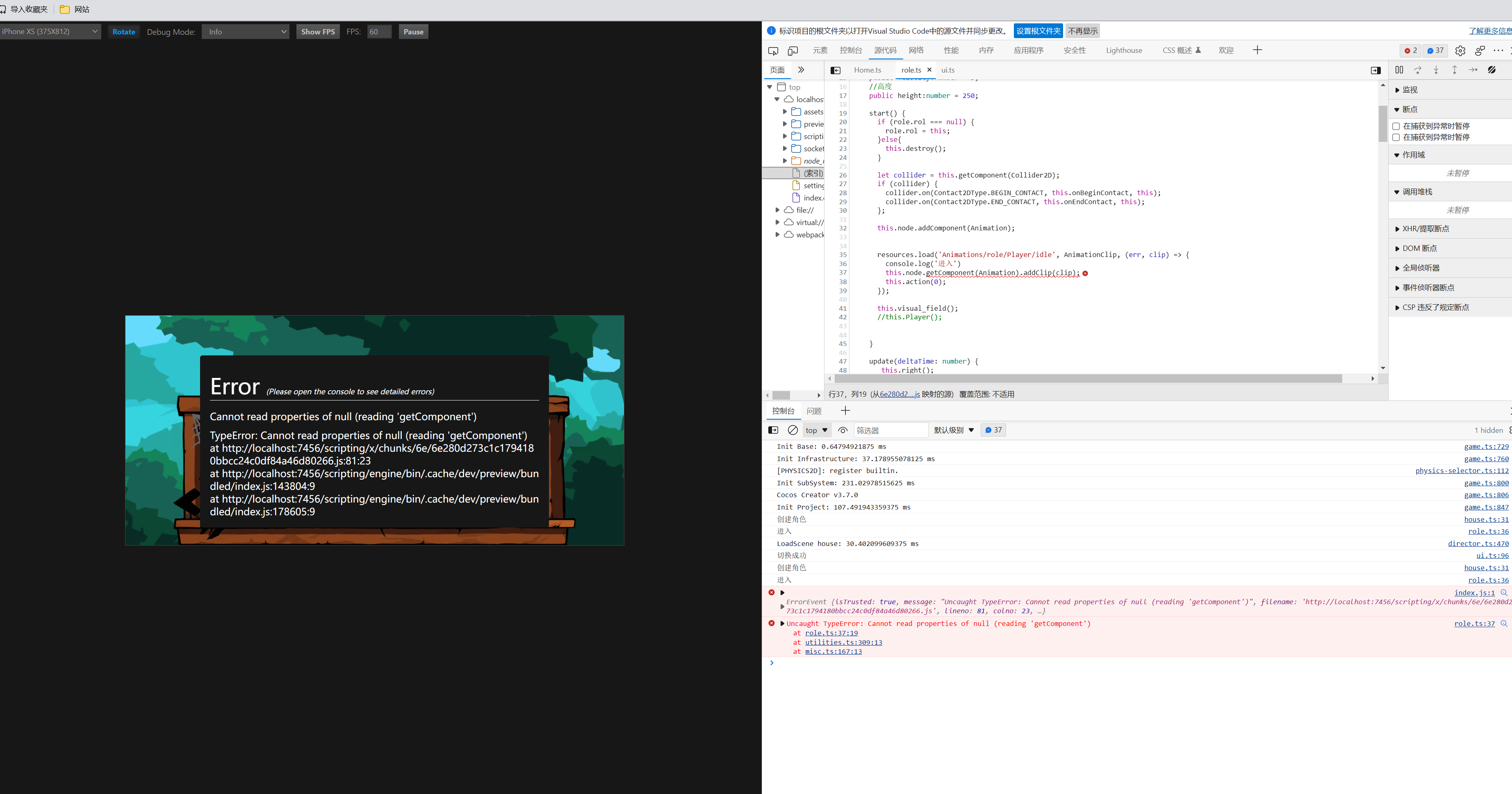The height and width of the screenshot is (794, 1512).
Task: Open live expression eye icon
Action: (843, 430)
